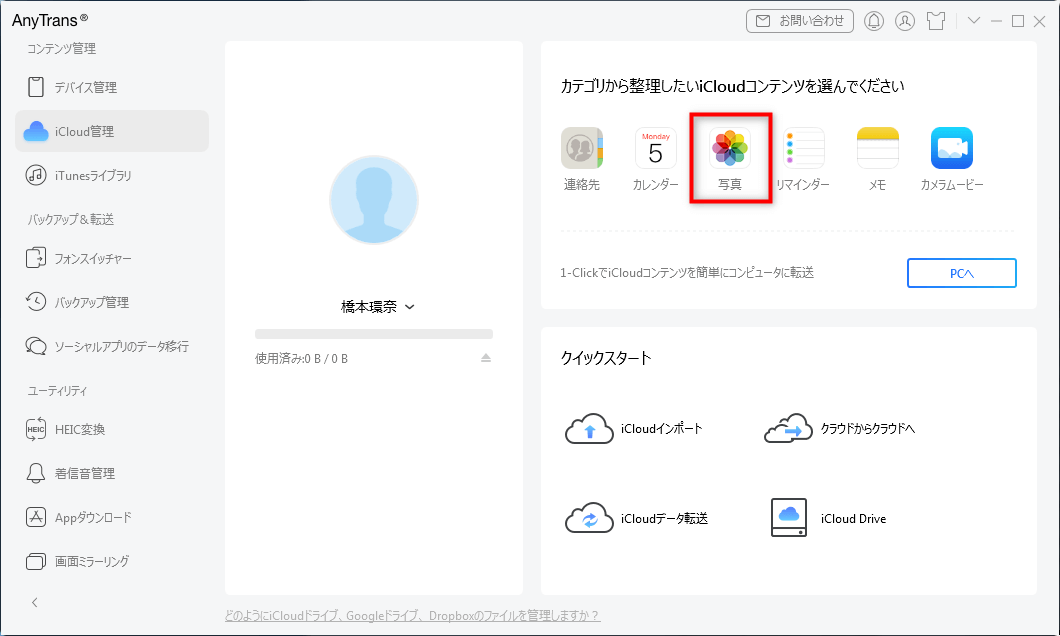The width and height of the screenshot is (1060, 636).
Task: Open the デバイス管理 sidebar item
Action: point(112,87)
